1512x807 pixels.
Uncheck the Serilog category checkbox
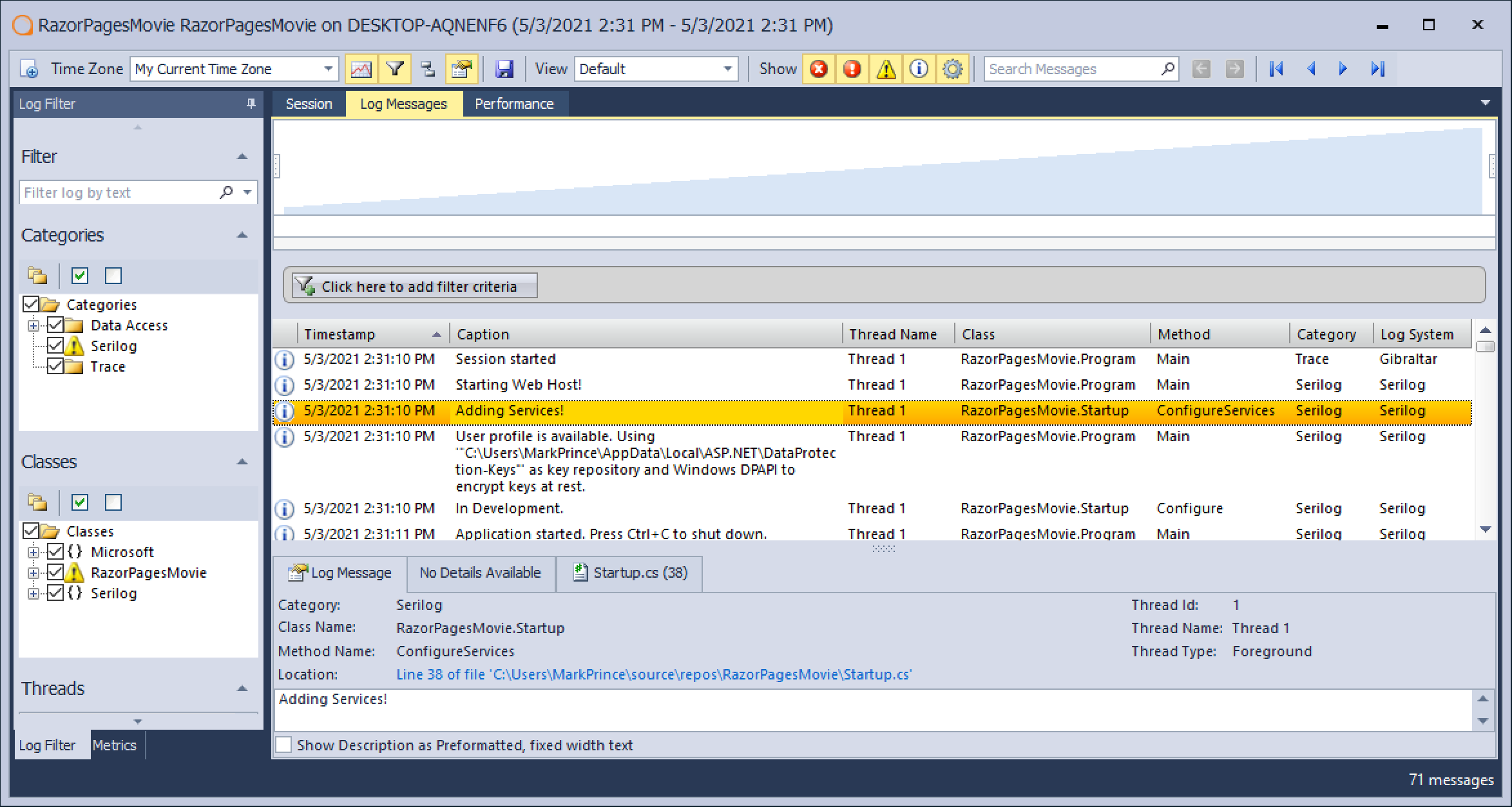point(55,345)
